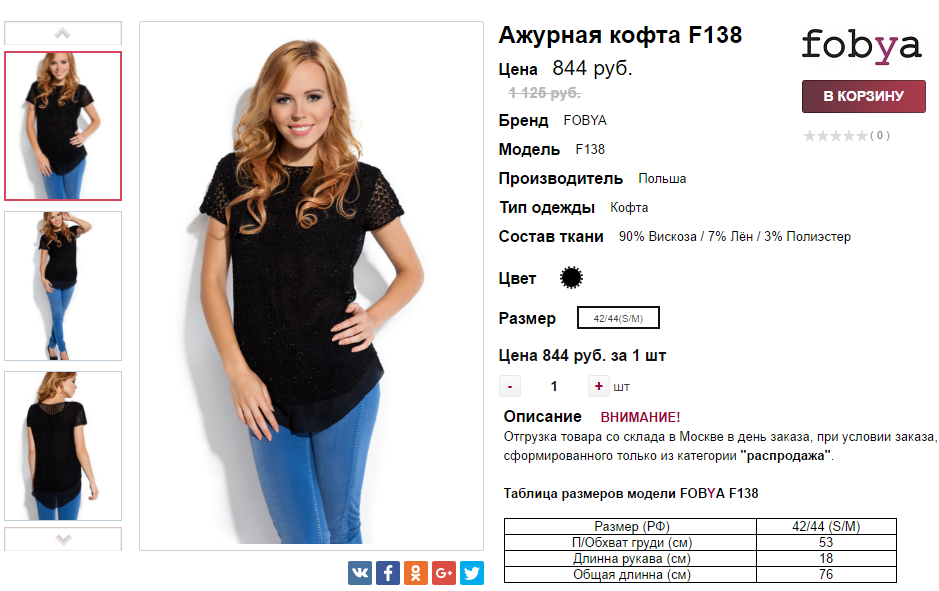Image resolution: width=939 pixels, height=591 pixels.
Task: Share on Facebook via icon
Action: [x=388, y=573]
